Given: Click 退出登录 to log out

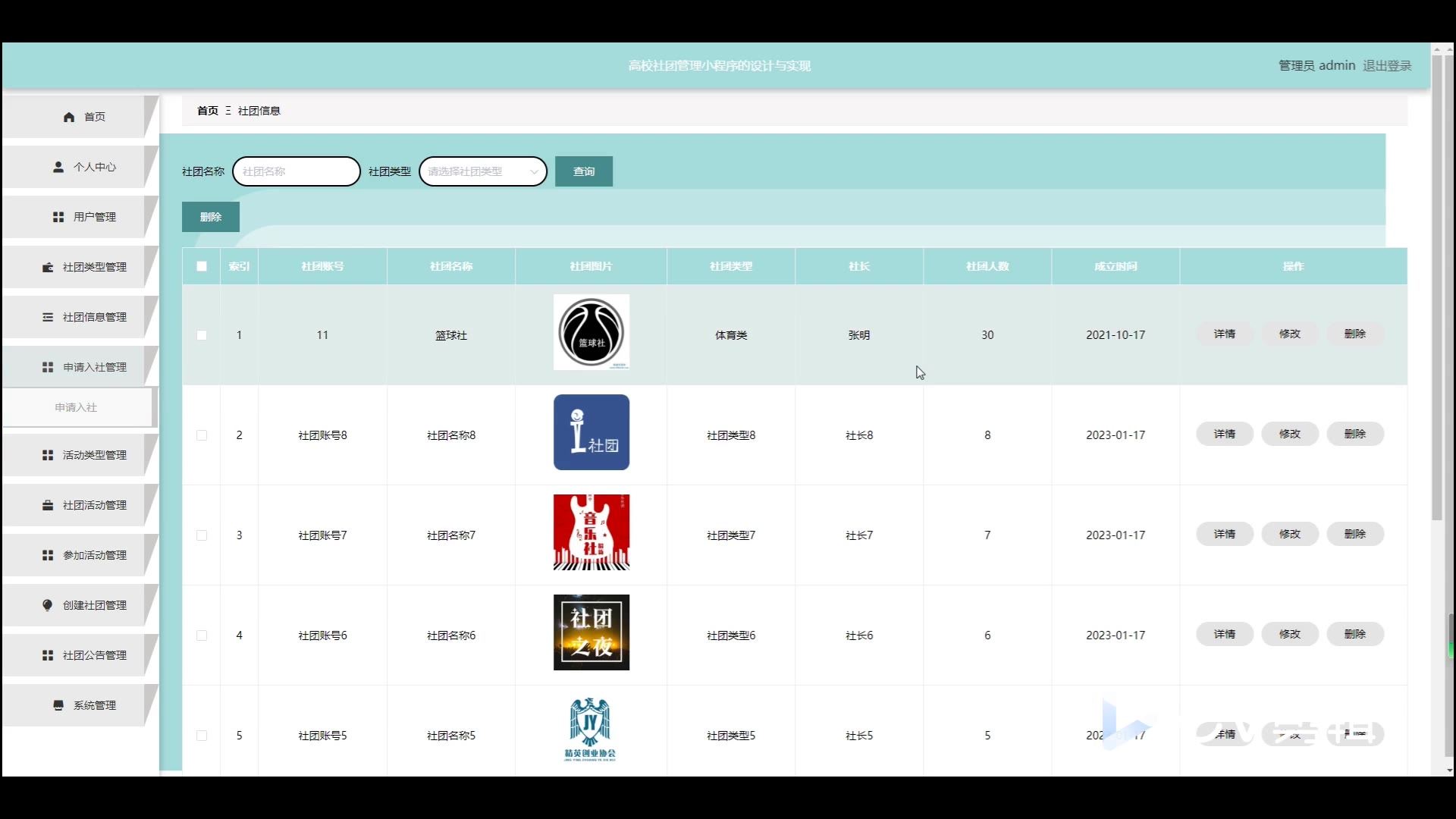Looking at the screenshot, I should point(1387,66).
